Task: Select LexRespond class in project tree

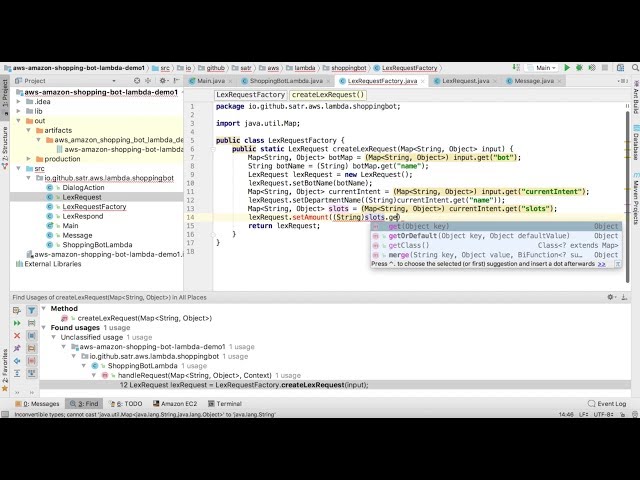Action: [x=82, y=216]
